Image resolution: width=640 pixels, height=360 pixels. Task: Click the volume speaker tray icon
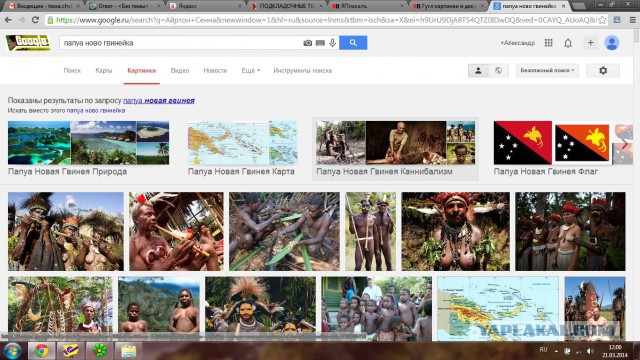(x=590, y=351)
